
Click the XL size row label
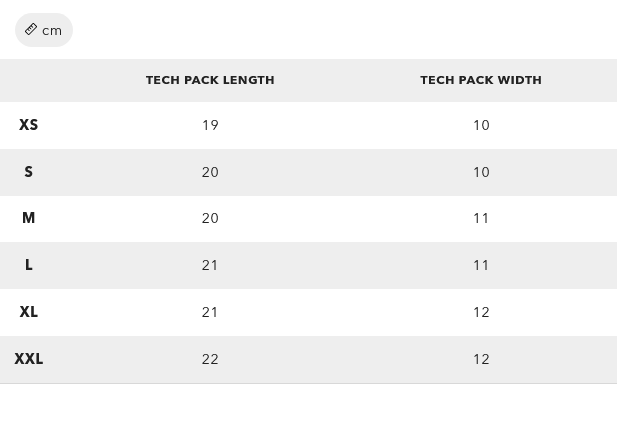pos(29,312)
